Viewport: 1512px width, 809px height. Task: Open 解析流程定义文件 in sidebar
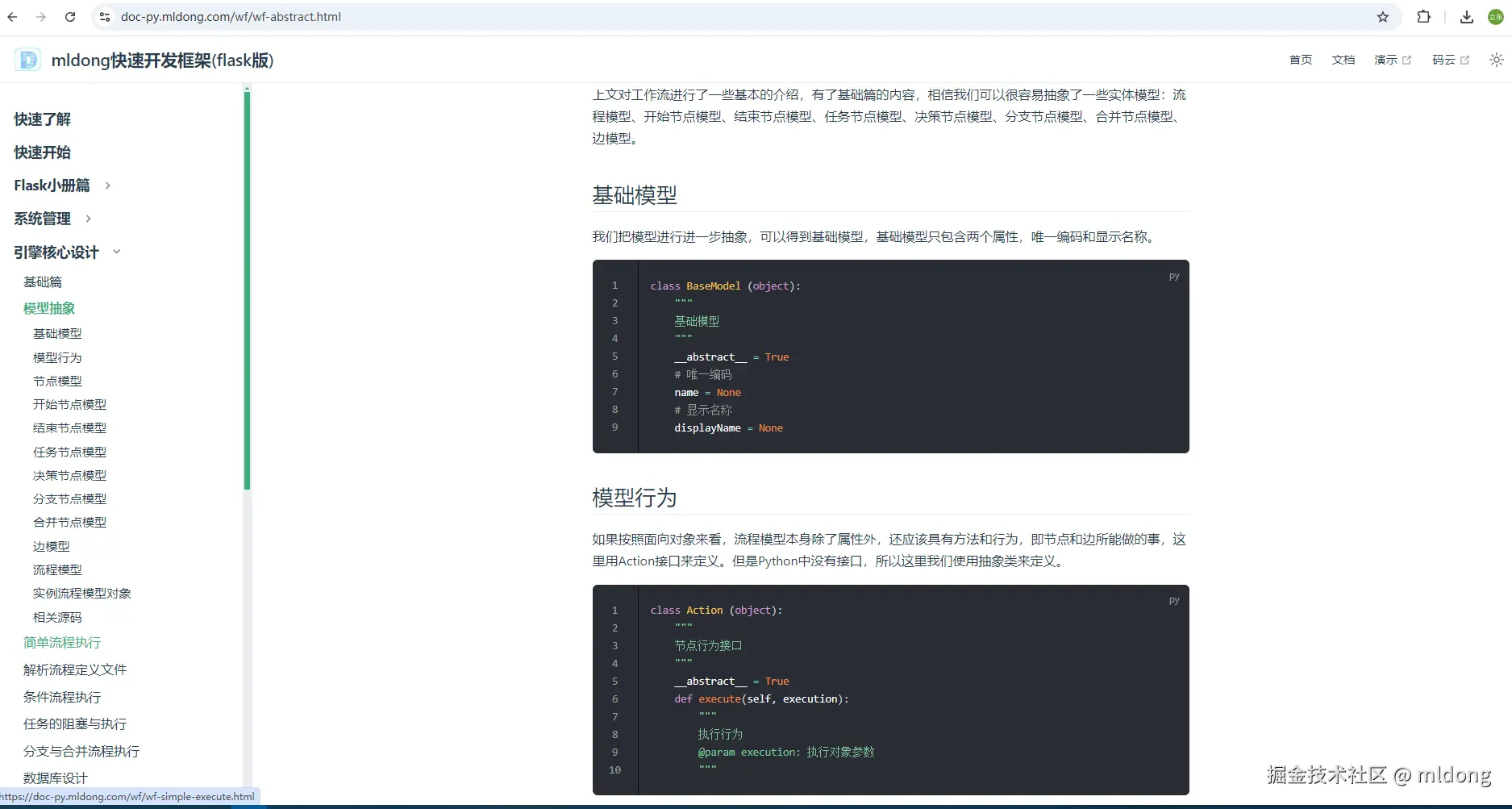pyautogui.click(x=75, y=669)
